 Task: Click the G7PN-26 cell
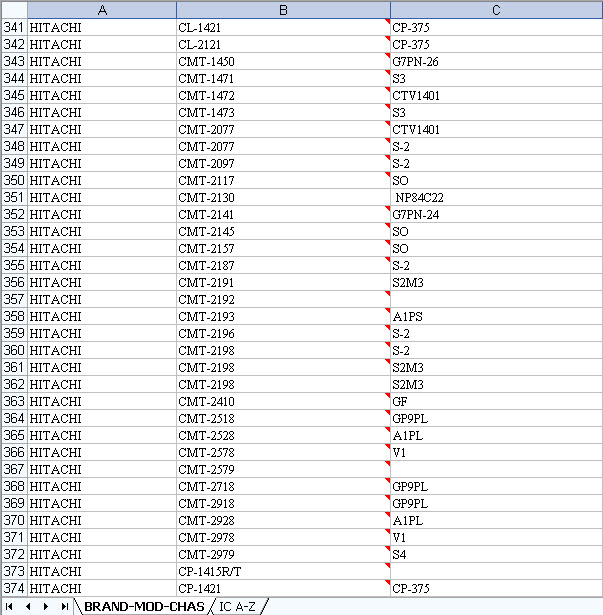(x=496, y=61)
